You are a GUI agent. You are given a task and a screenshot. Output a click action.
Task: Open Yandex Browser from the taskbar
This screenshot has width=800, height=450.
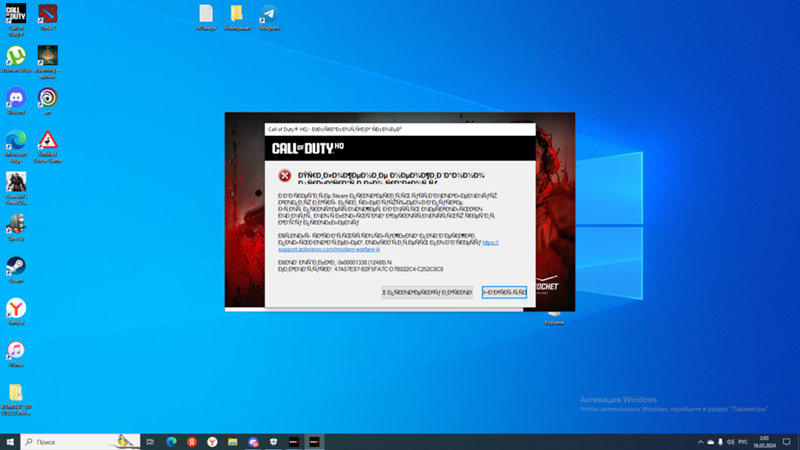click(x=212, y=442)
